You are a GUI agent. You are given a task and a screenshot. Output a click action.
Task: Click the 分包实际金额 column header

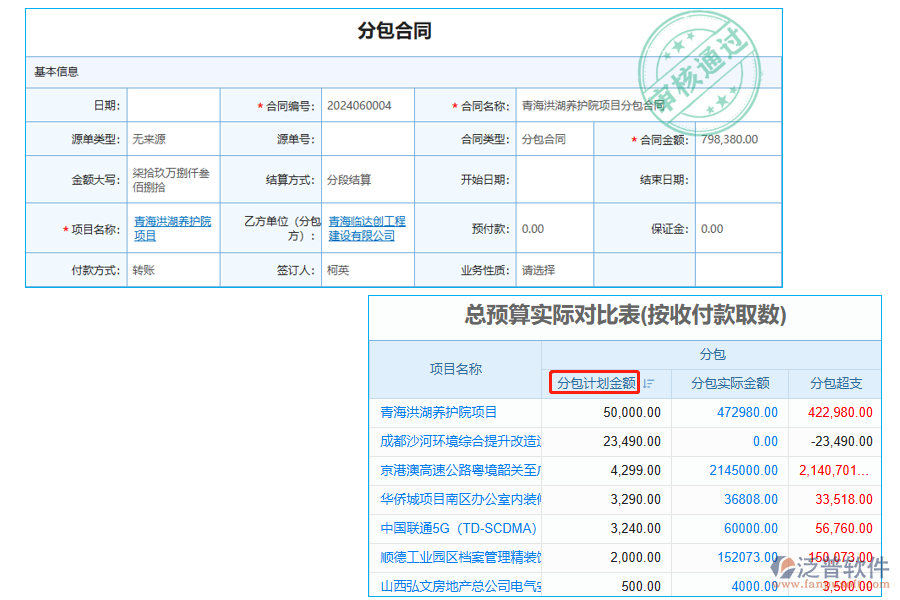click(731, 383)
